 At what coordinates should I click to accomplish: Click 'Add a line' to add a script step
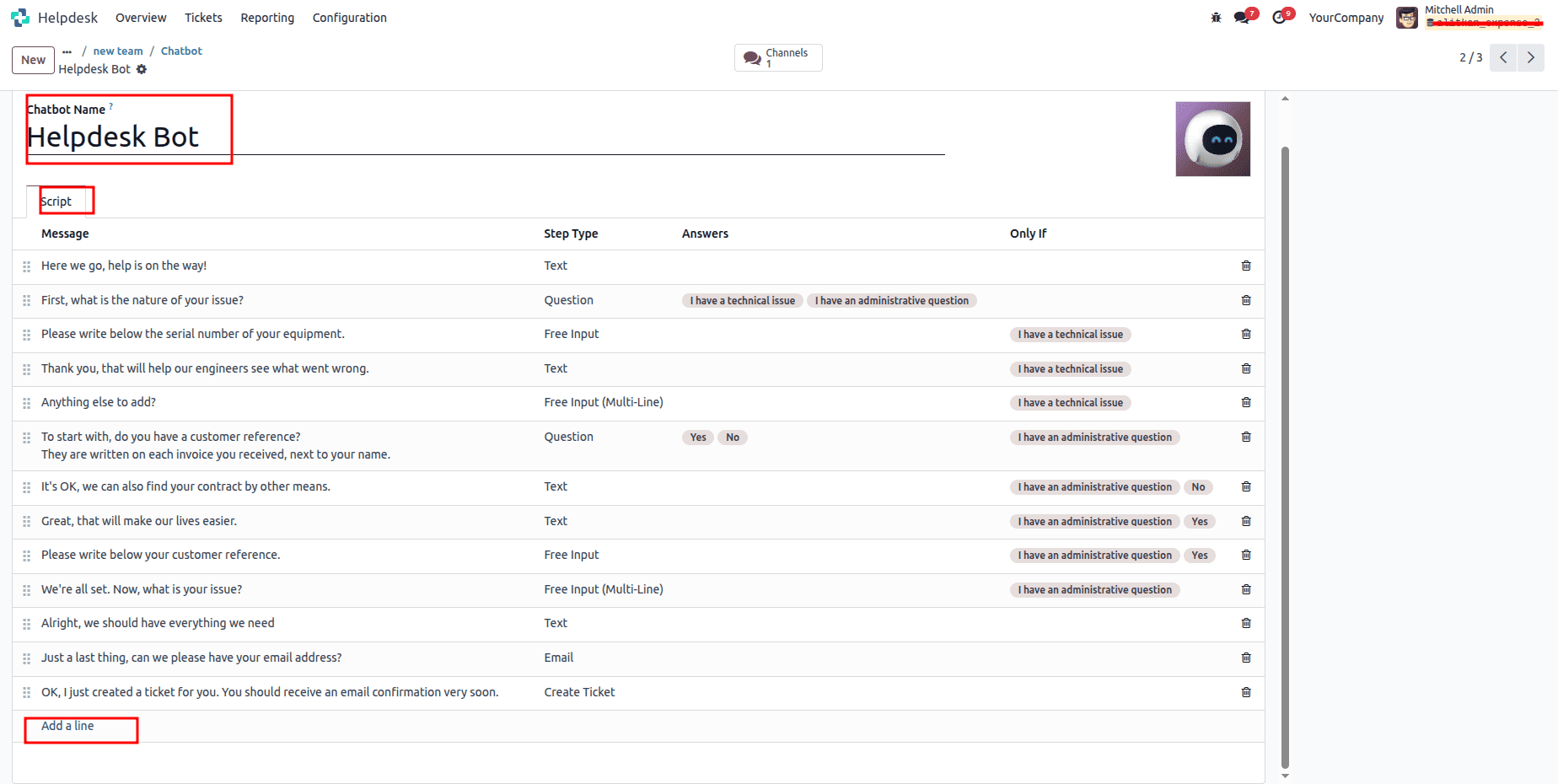67,725
